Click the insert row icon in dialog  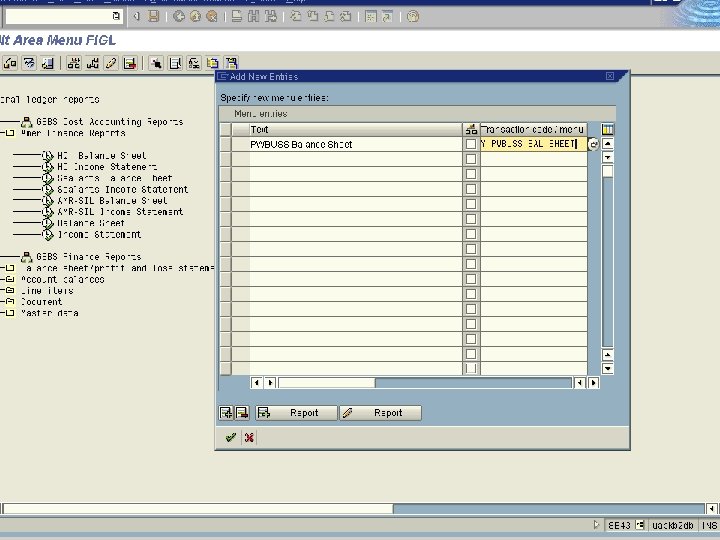tap(226, 413)
